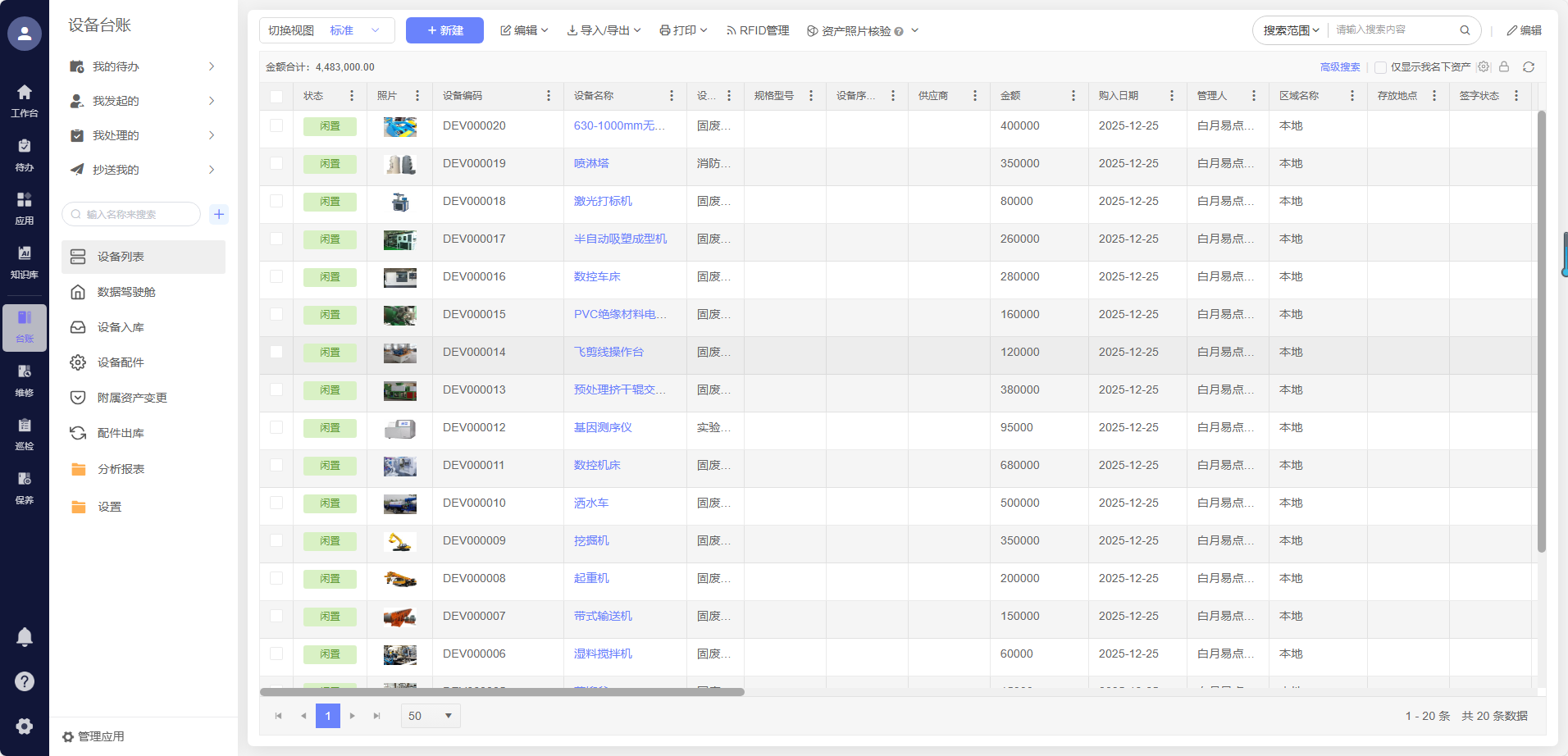Viewport: 1568px width, 756px height.
Task: Click the plus icon beside name search
Action: click(219, 214)
